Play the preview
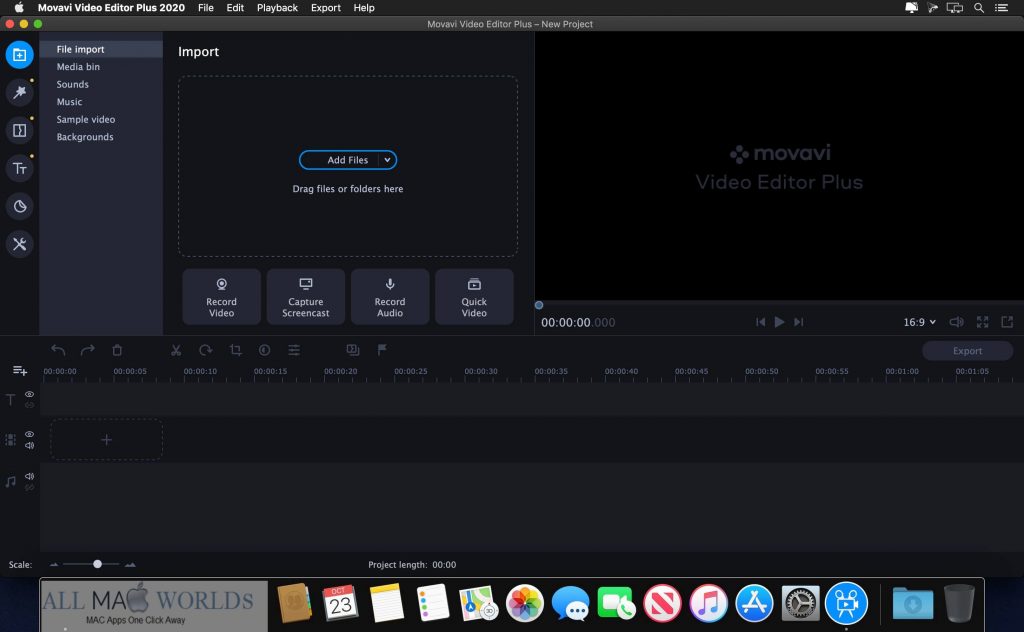The image size is (1024, 632). coord(779,322)
